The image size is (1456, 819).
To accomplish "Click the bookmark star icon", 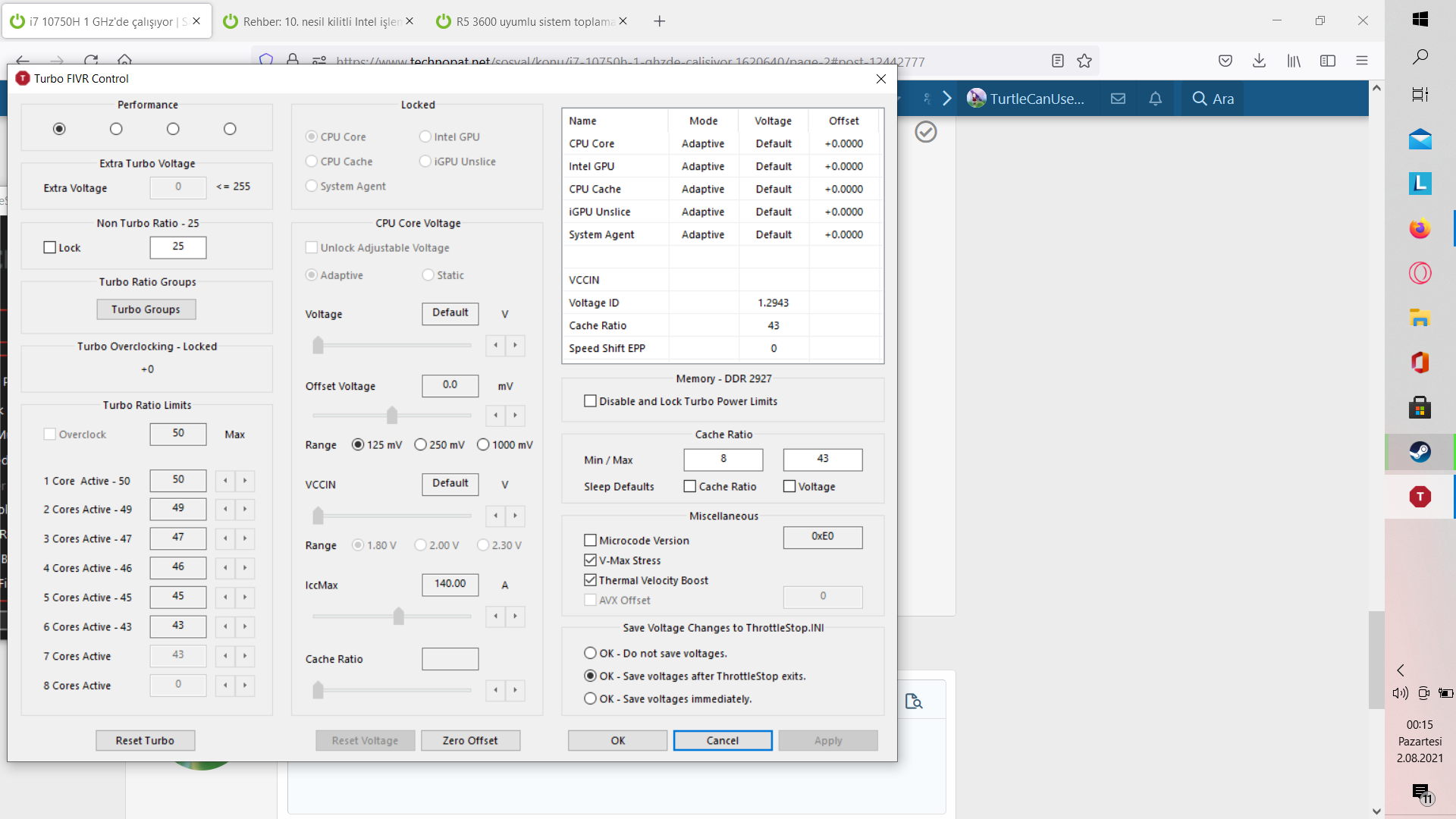I will 1084,61.
